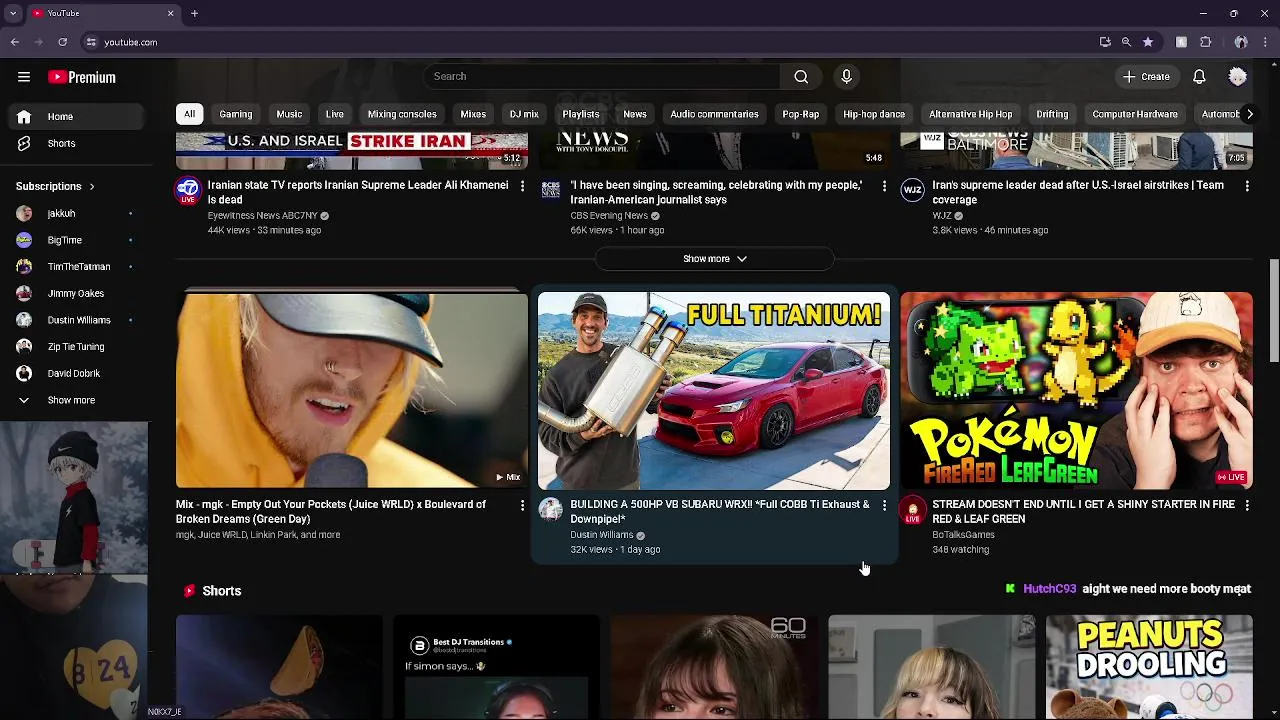1280x720 pixels.
Task: Play the Full Titanium Subaru thumbnail
Action: pyautogui.click(x=714, y=390)
